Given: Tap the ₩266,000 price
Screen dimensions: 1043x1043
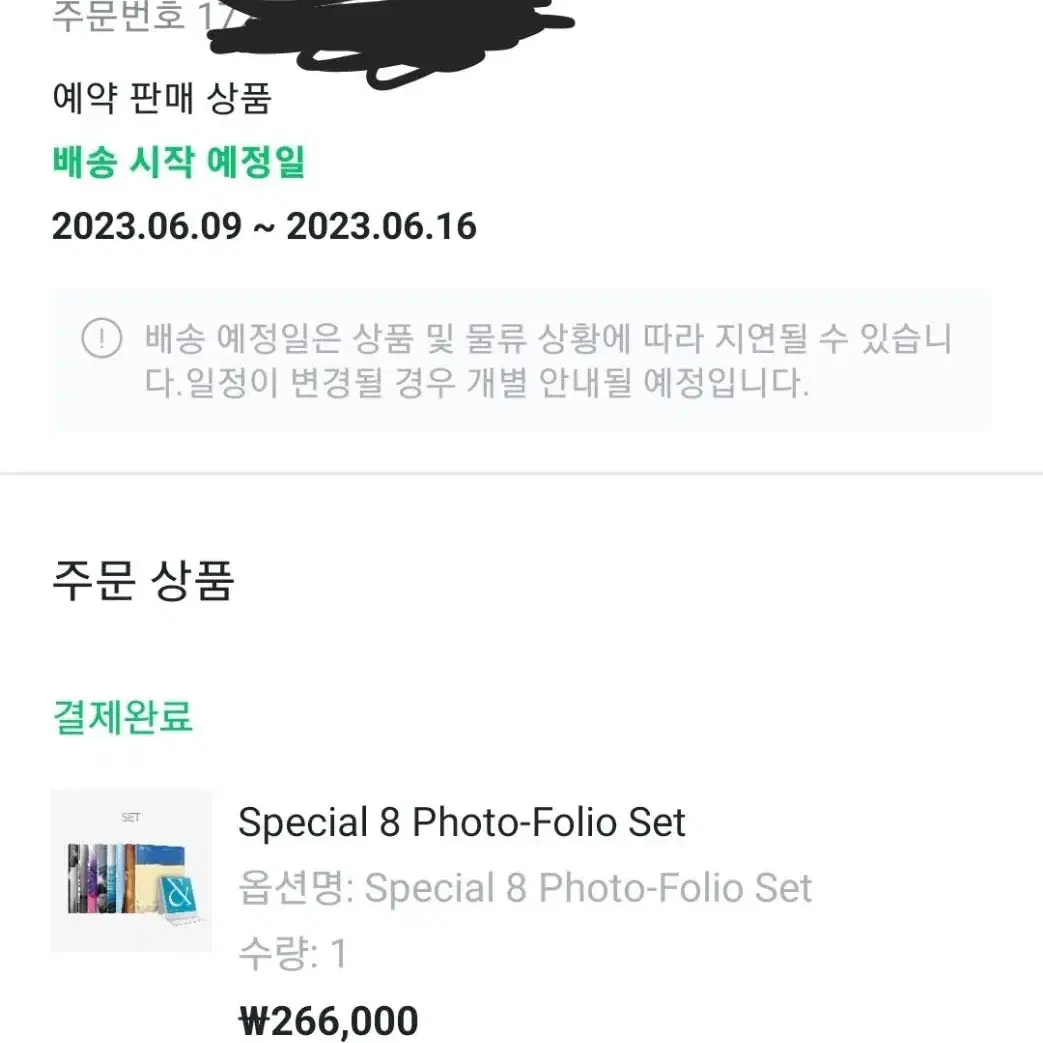Looking at the screenshot, I should 329,1020.
